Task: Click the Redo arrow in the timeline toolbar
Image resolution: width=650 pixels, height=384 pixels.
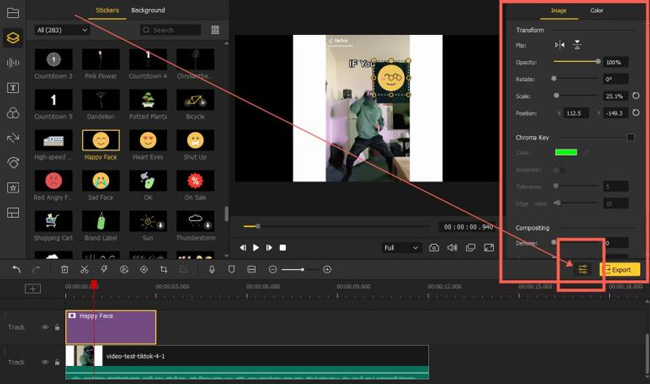Action: [36, 270]
